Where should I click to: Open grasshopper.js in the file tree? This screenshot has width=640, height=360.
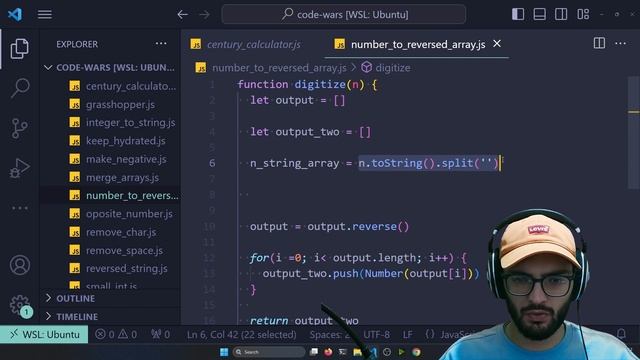(x=110, y=104)
